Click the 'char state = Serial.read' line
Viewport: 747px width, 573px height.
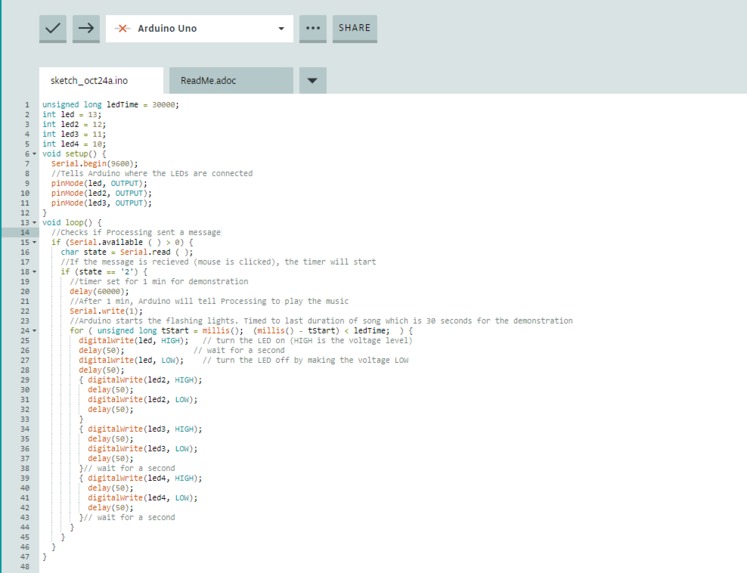[x=127, y=252]
